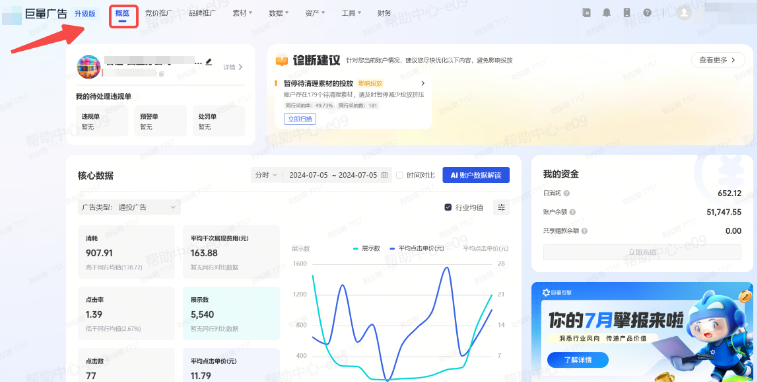Click the 立即扫描 button in the suggestion card

tap(300, 119)
